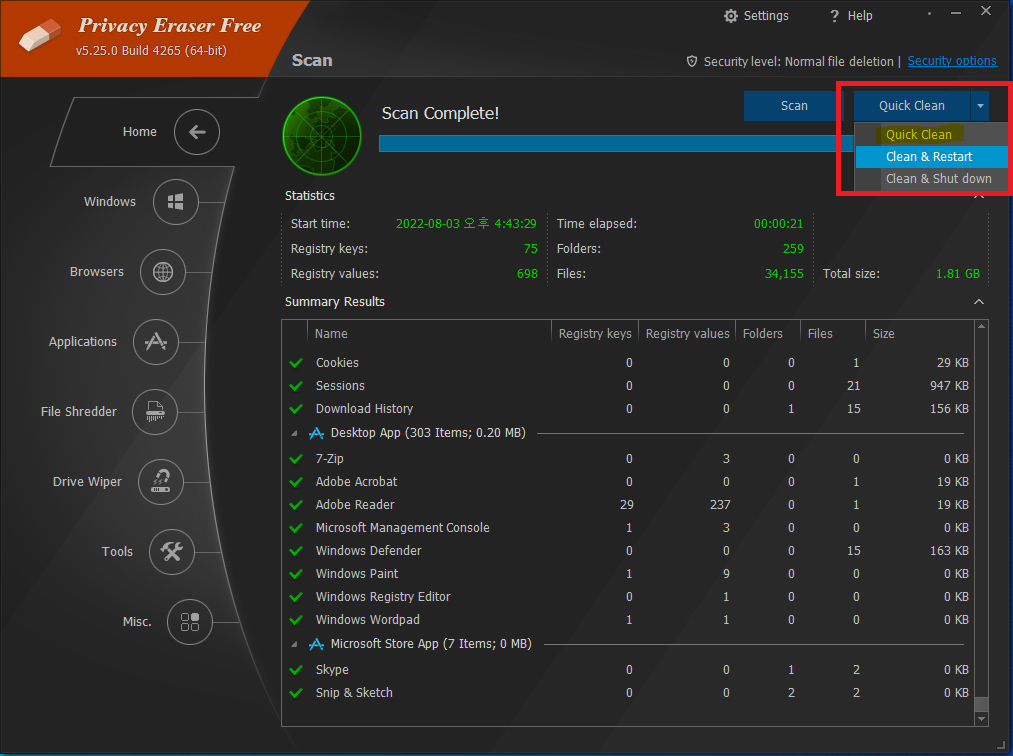
Task: Select the Windows Registry Editor row
Action: [628, 597]
